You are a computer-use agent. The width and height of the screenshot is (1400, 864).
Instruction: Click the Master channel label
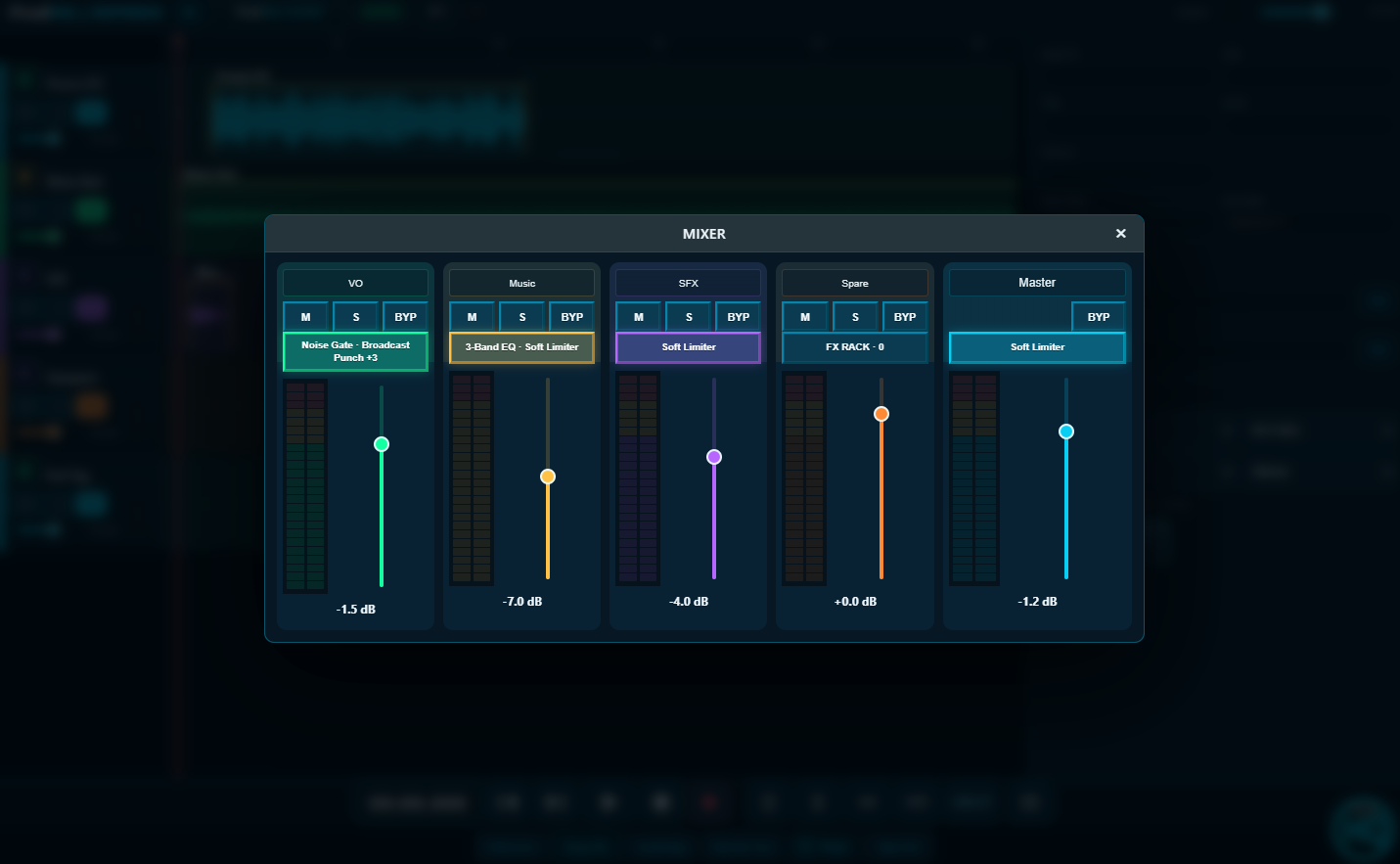tap(1037, 283)
